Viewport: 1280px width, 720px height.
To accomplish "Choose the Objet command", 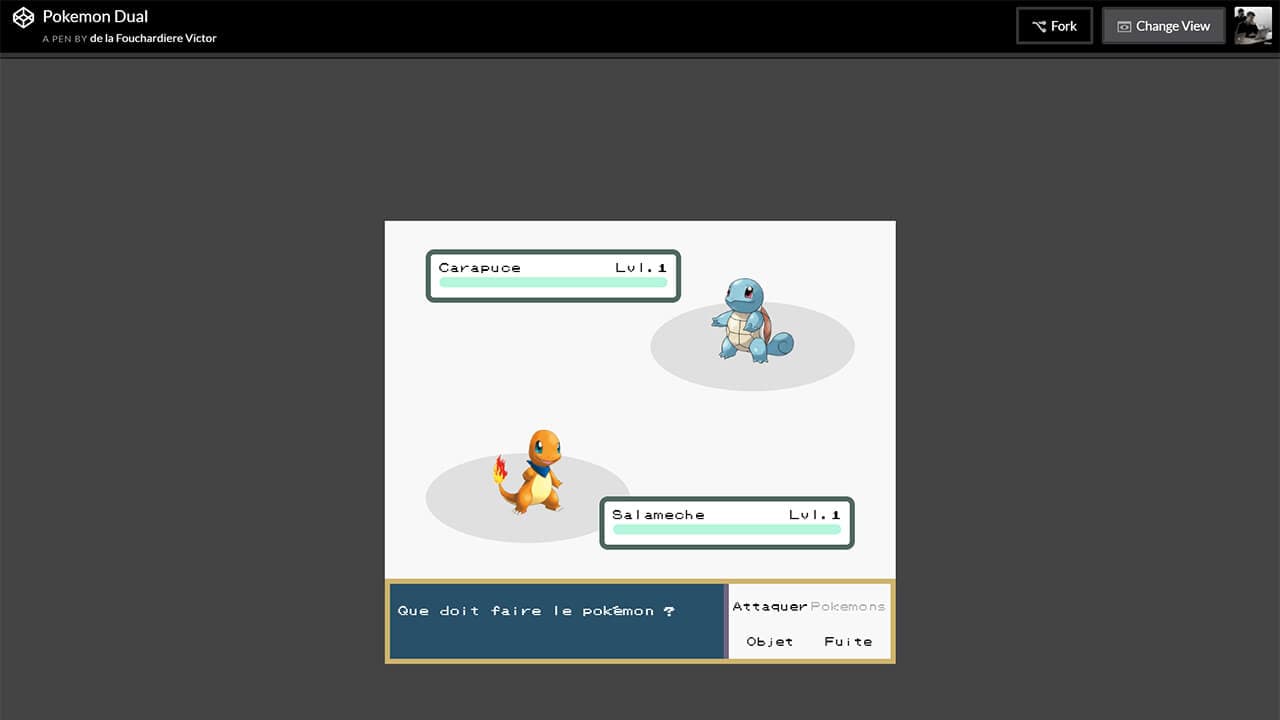I will pos(769,641).
